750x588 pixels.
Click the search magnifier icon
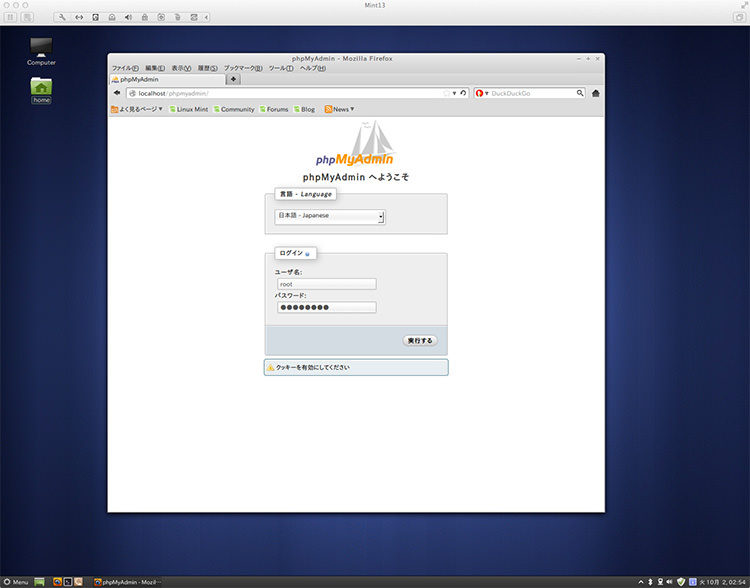click(x=580, y=93)
